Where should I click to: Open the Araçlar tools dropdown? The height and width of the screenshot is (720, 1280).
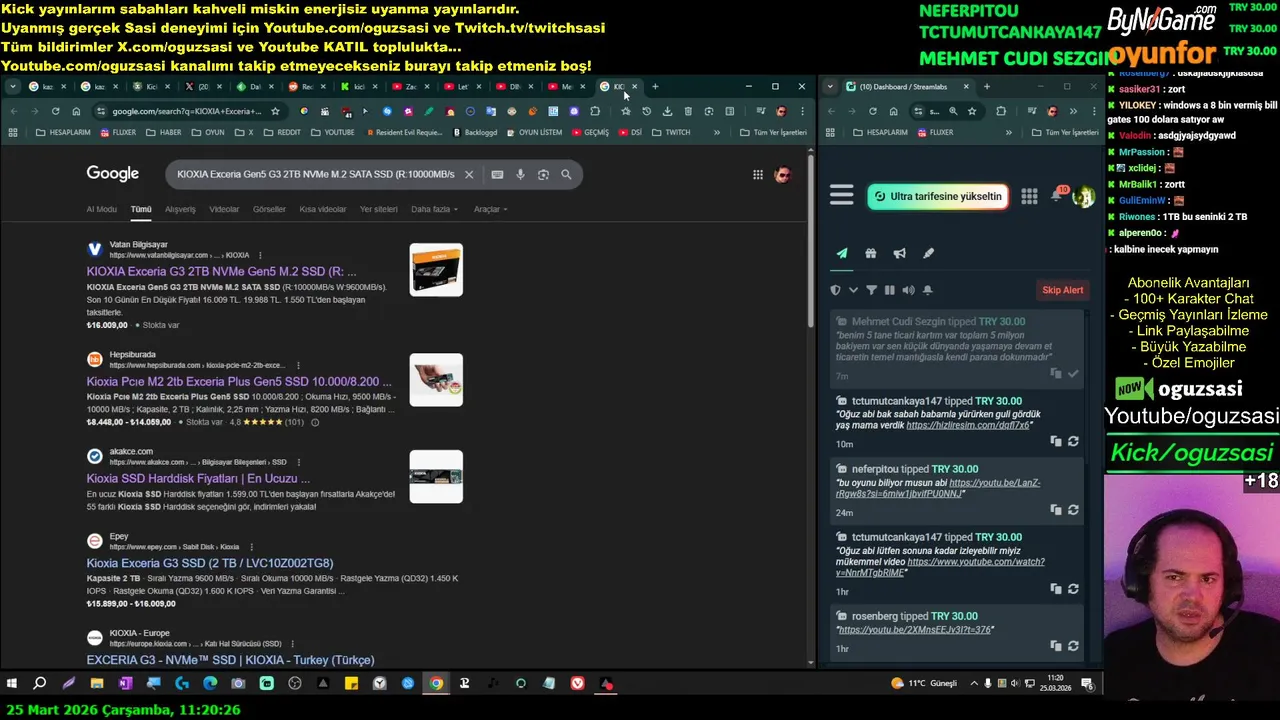[490, 209]
